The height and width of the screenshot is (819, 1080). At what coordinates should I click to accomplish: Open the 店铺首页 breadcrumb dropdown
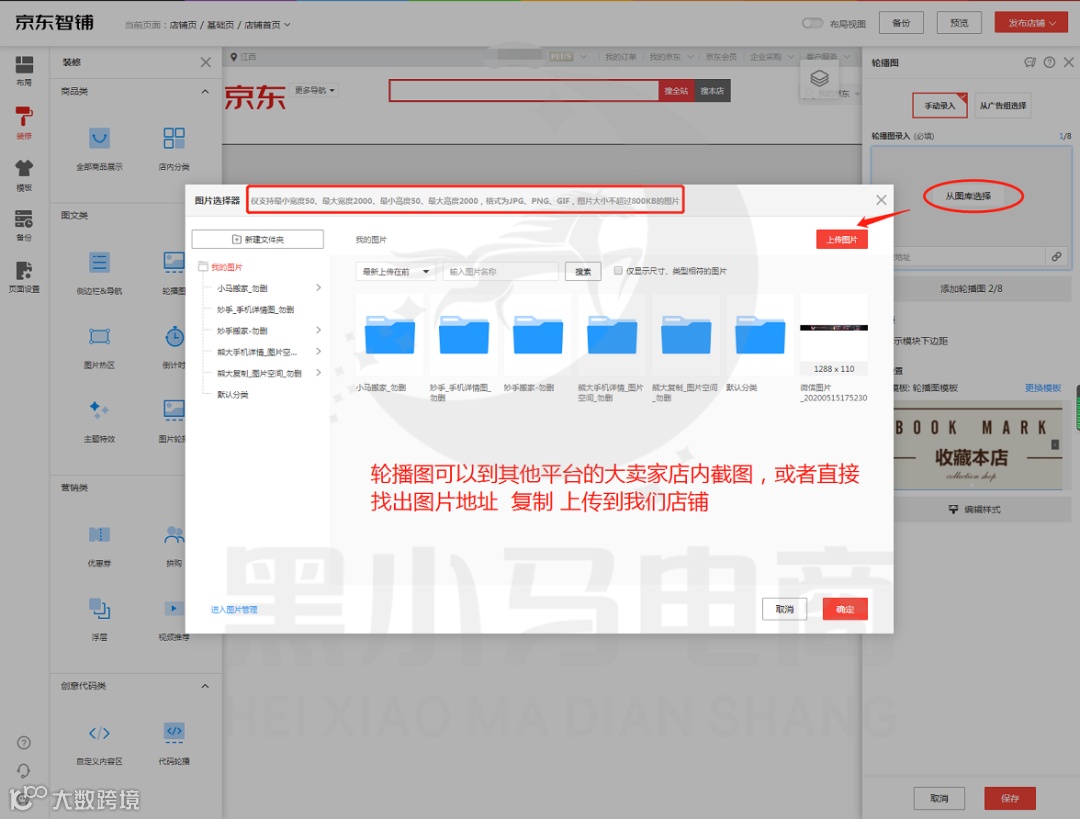pos(267,25)
